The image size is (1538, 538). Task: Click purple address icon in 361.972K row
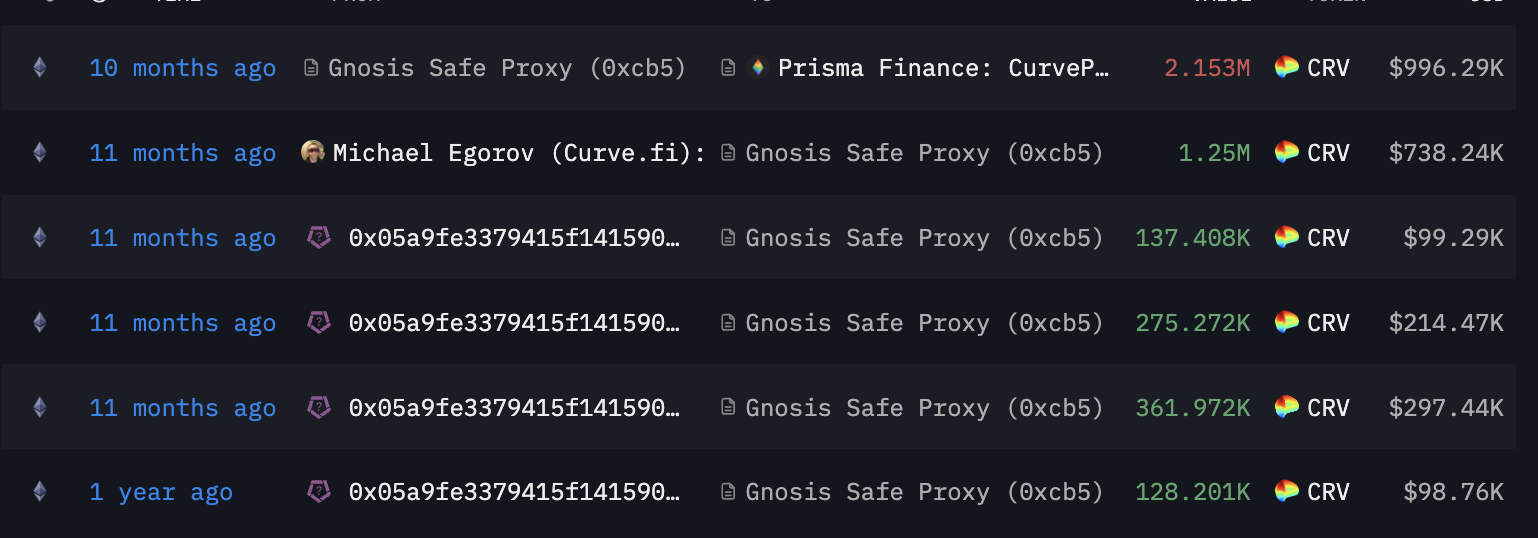tap(318, 408)
